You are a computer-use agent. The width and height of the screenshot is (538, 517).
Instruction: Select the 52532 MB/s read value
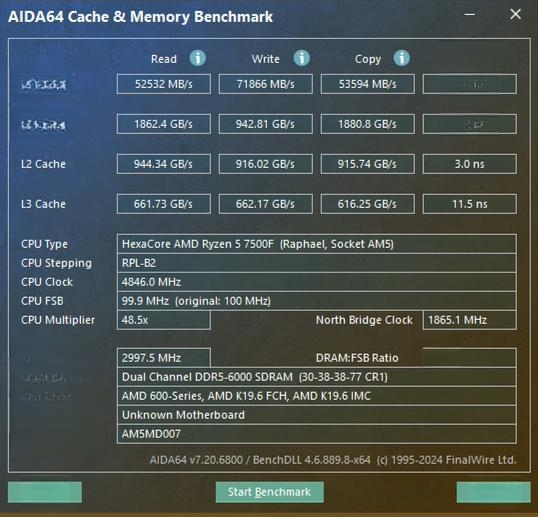164,84
